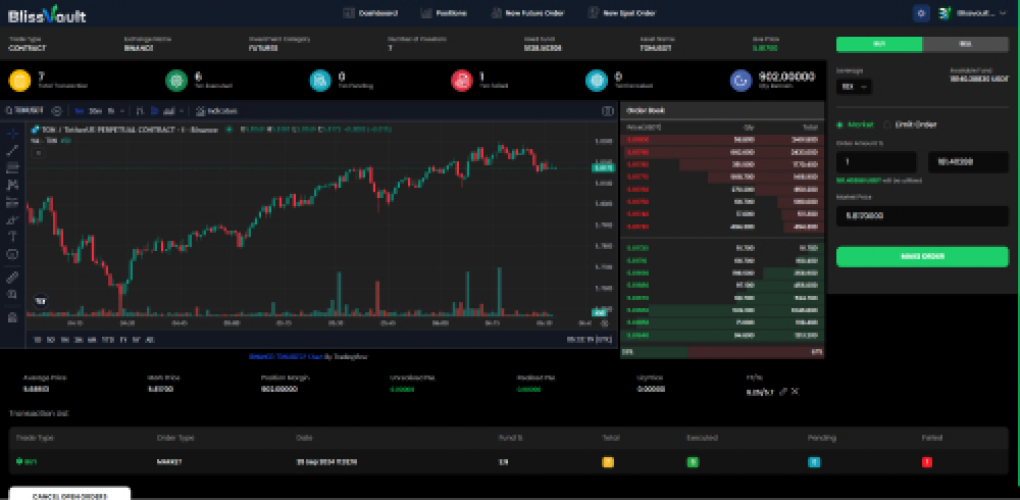Toggle chart fullscreen layout icon
This screenshot has height=500, width=1020.
pyautogui.click(x=608, y=111)
